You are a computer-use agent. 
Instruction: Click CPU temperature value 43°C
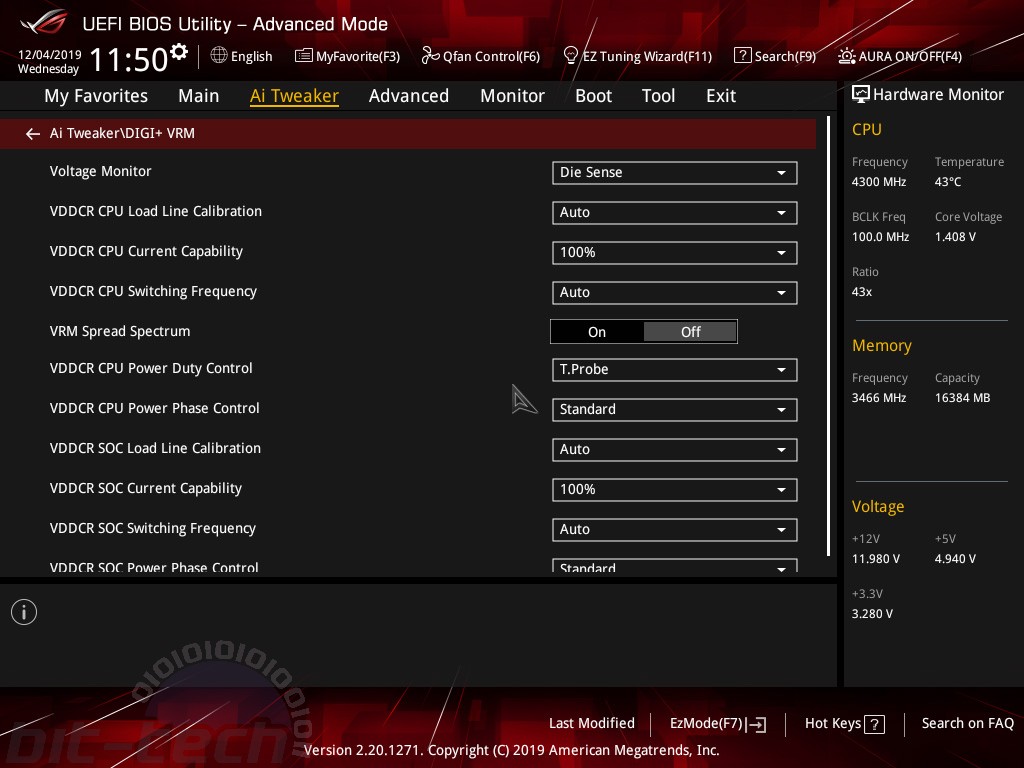(948, 182)
